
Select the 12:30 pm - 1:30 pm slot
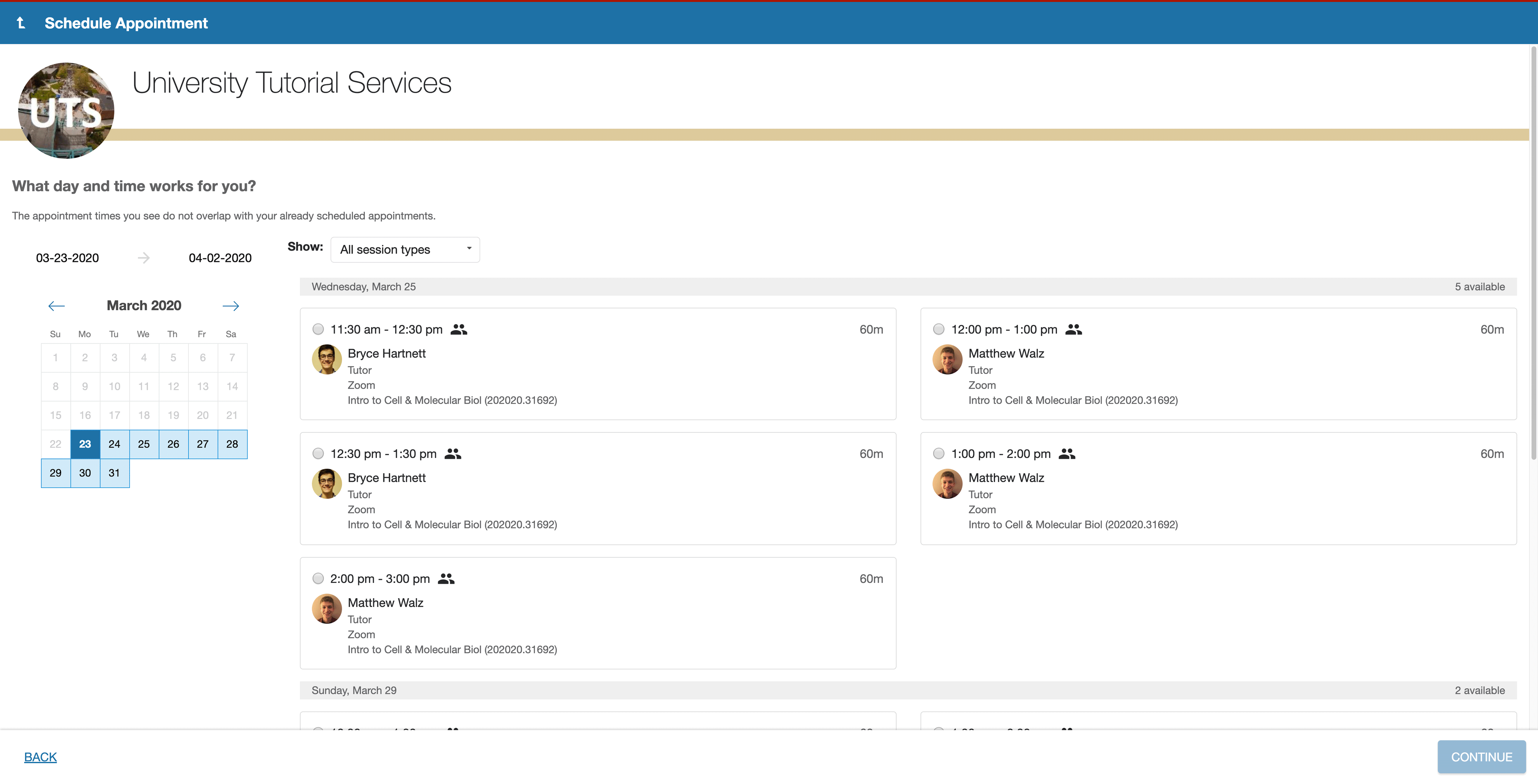[318, 453]
